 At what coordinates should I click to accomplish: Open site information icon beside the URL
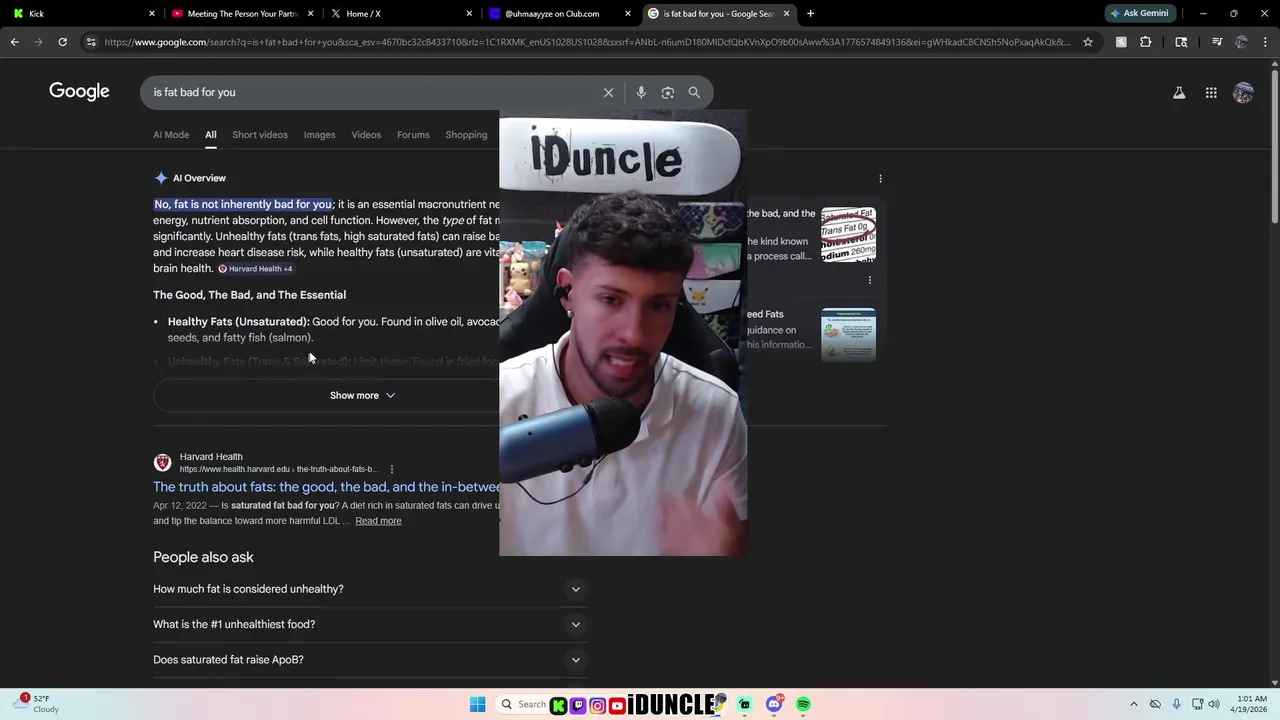[91, 42]
